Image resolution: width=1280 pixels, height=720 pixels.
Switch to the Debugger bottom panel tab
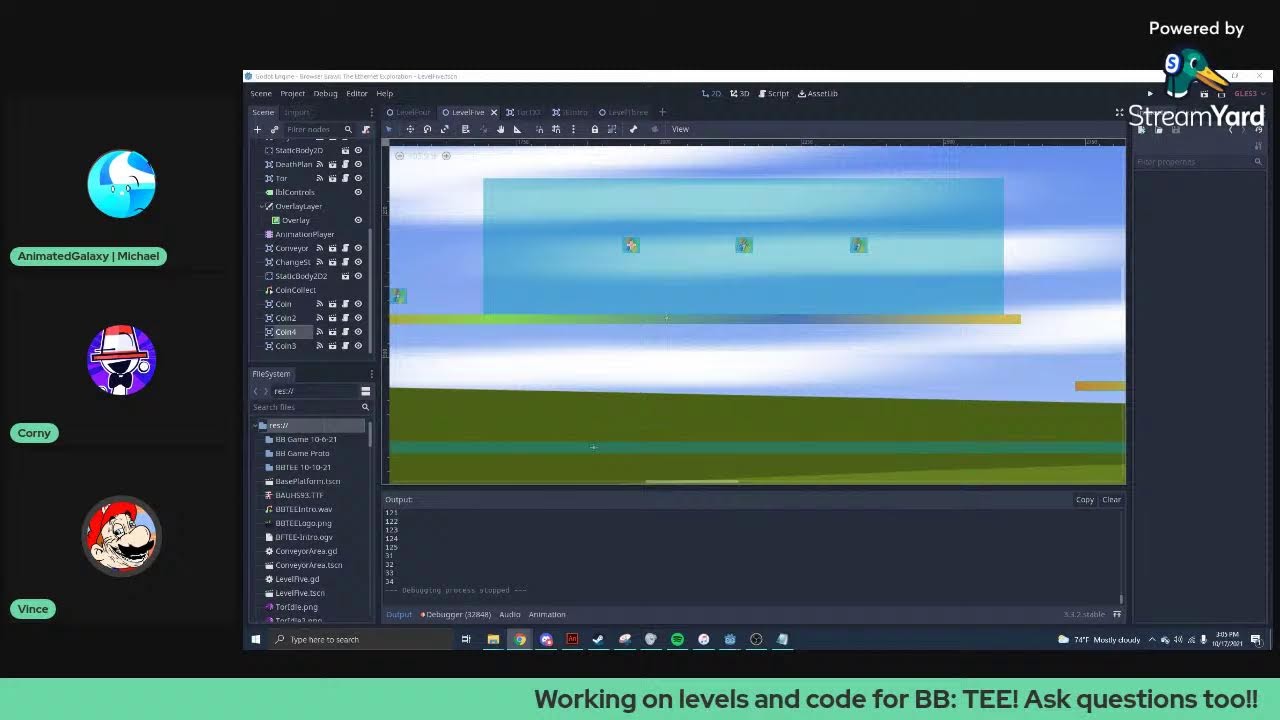(455, 614)
